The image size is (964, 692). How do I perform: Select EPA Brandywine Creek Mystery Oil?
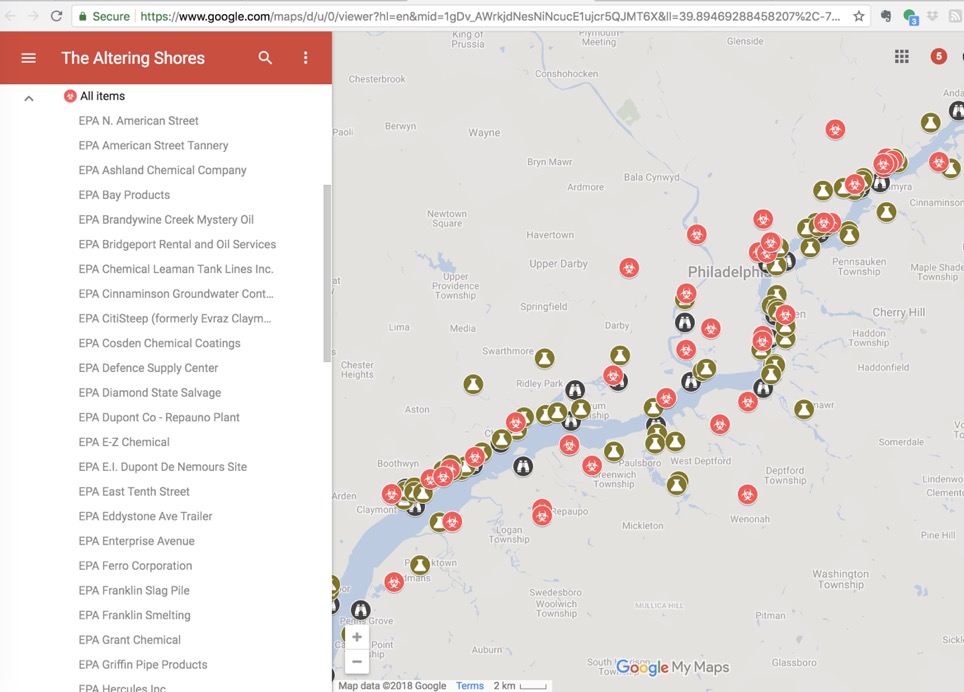166,219
